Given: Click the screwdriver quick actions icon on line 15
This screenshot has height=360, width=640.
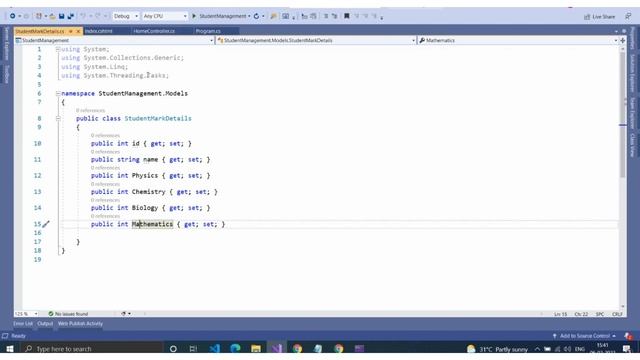Looking at the screenshot, I should pos(46,224).
